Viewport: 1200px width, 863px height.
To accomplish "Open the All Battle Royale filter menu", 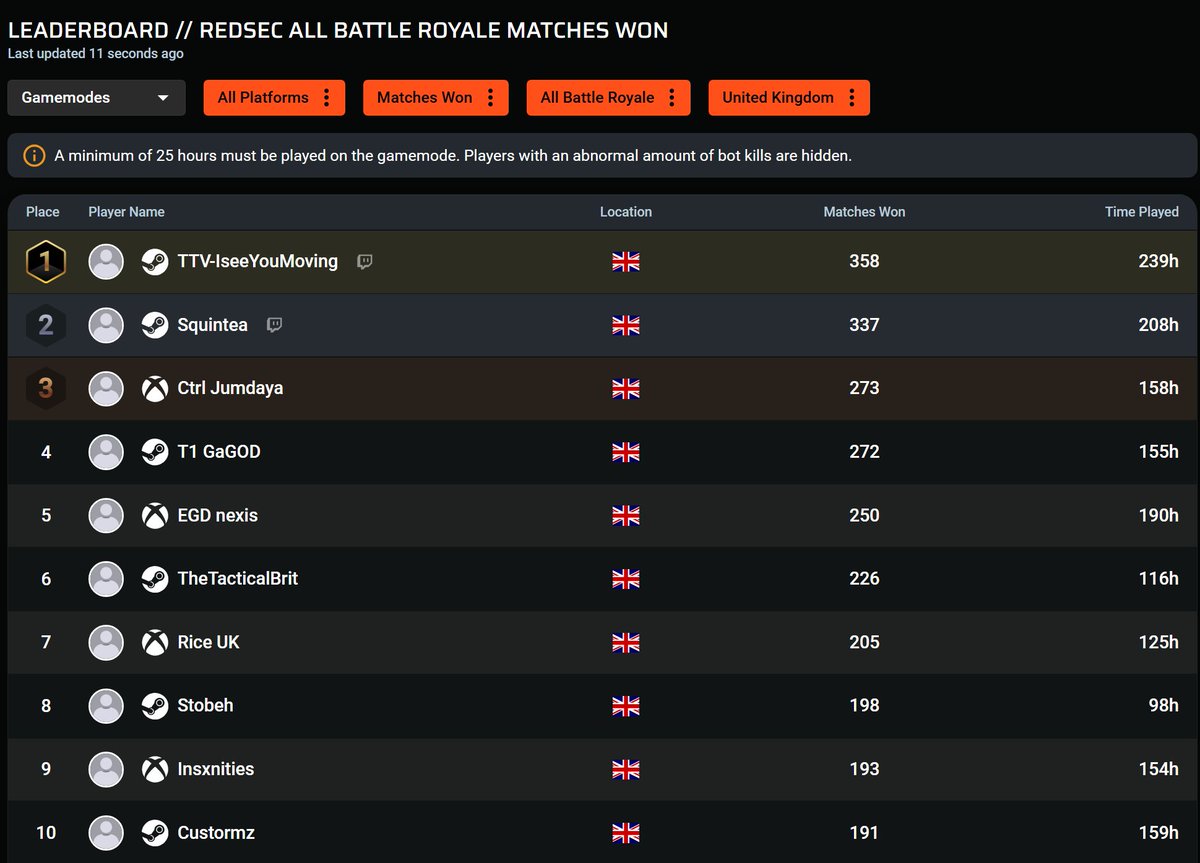I will pyautogui.click(x=608, y=98).
